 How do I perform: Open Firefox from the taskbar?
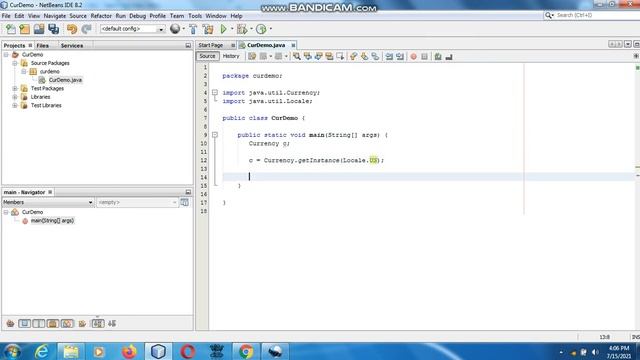click(x=129, y=351)
